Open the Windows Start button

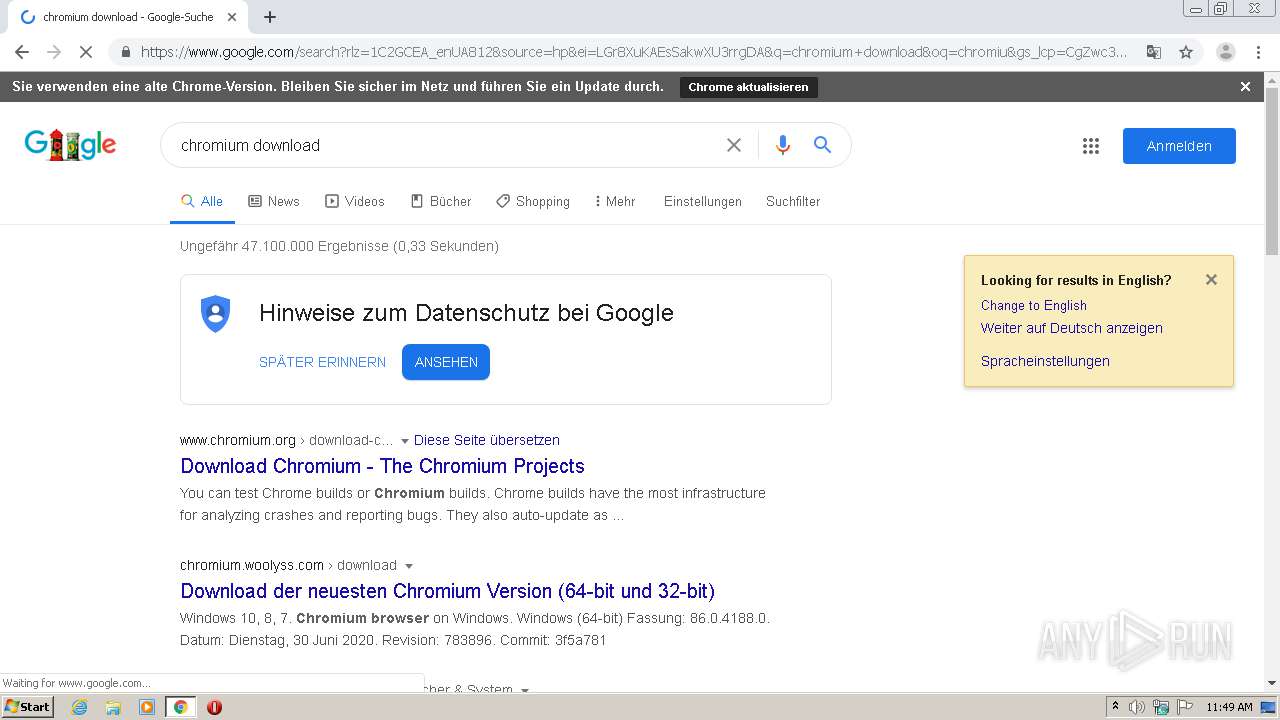point(27,706)
